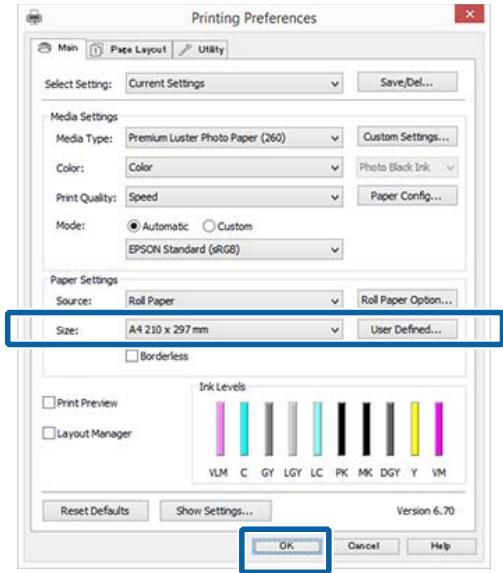Open the Media Type dropdown
This screenshot has width=503, height=573.
(x=234, y=138)
